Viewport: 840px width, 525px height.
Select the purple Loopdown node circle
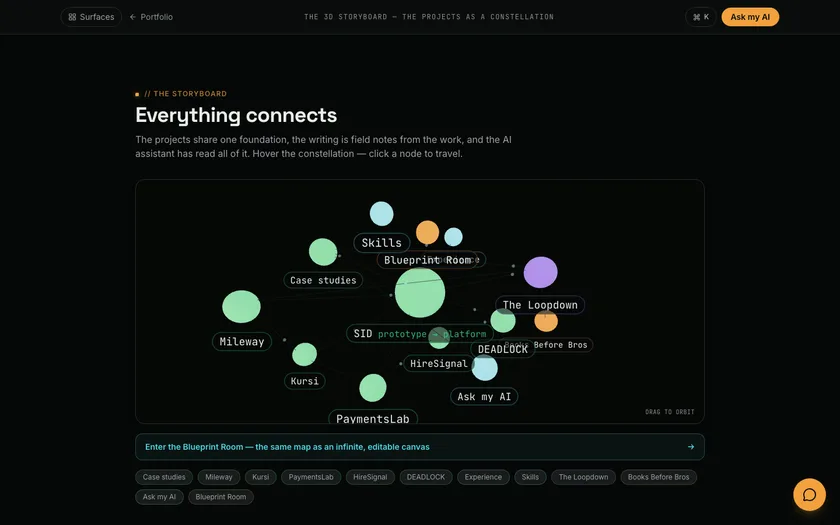pos(540,272)
